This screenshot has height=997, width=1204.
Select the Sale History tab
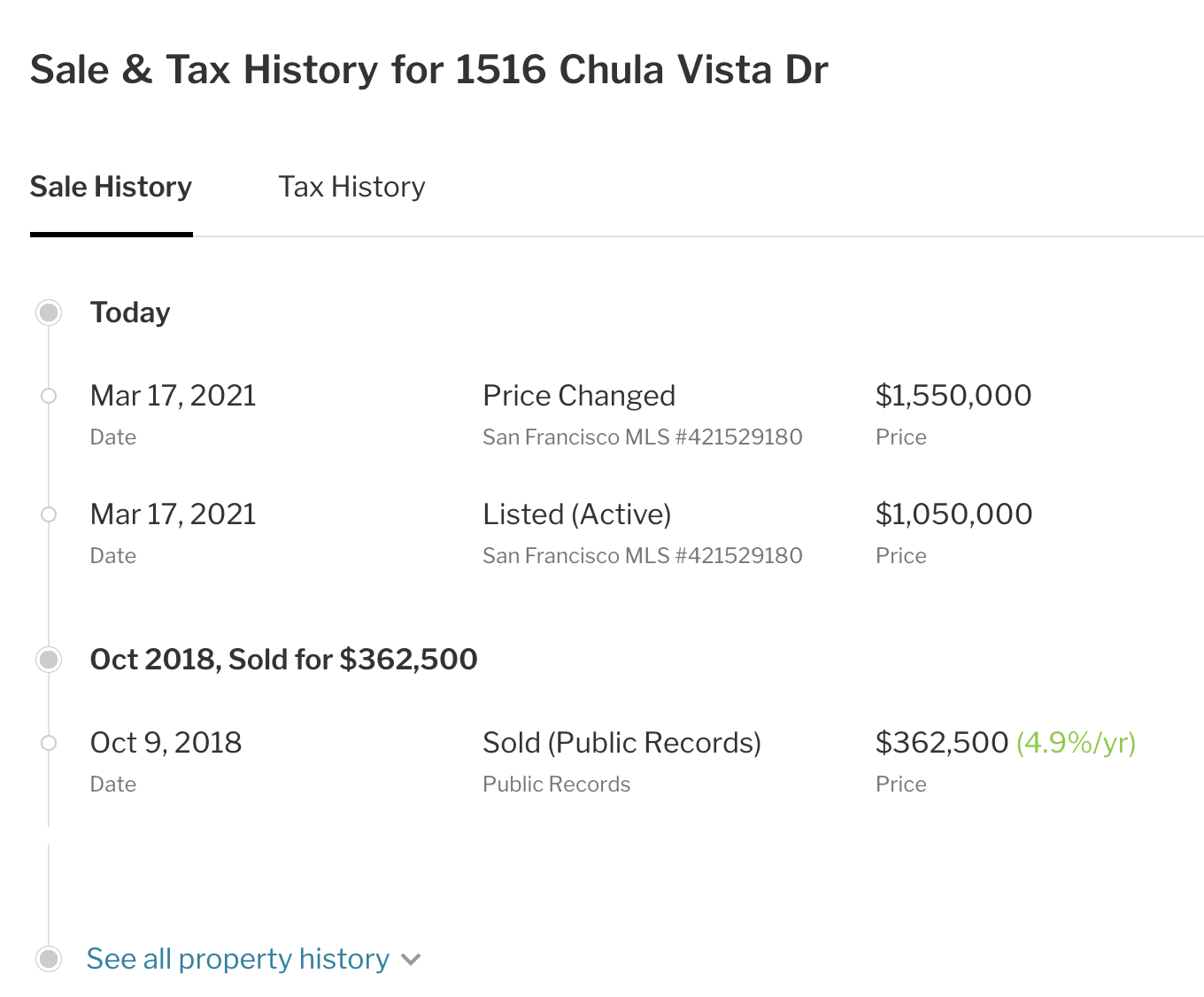[x=111, y=187]
